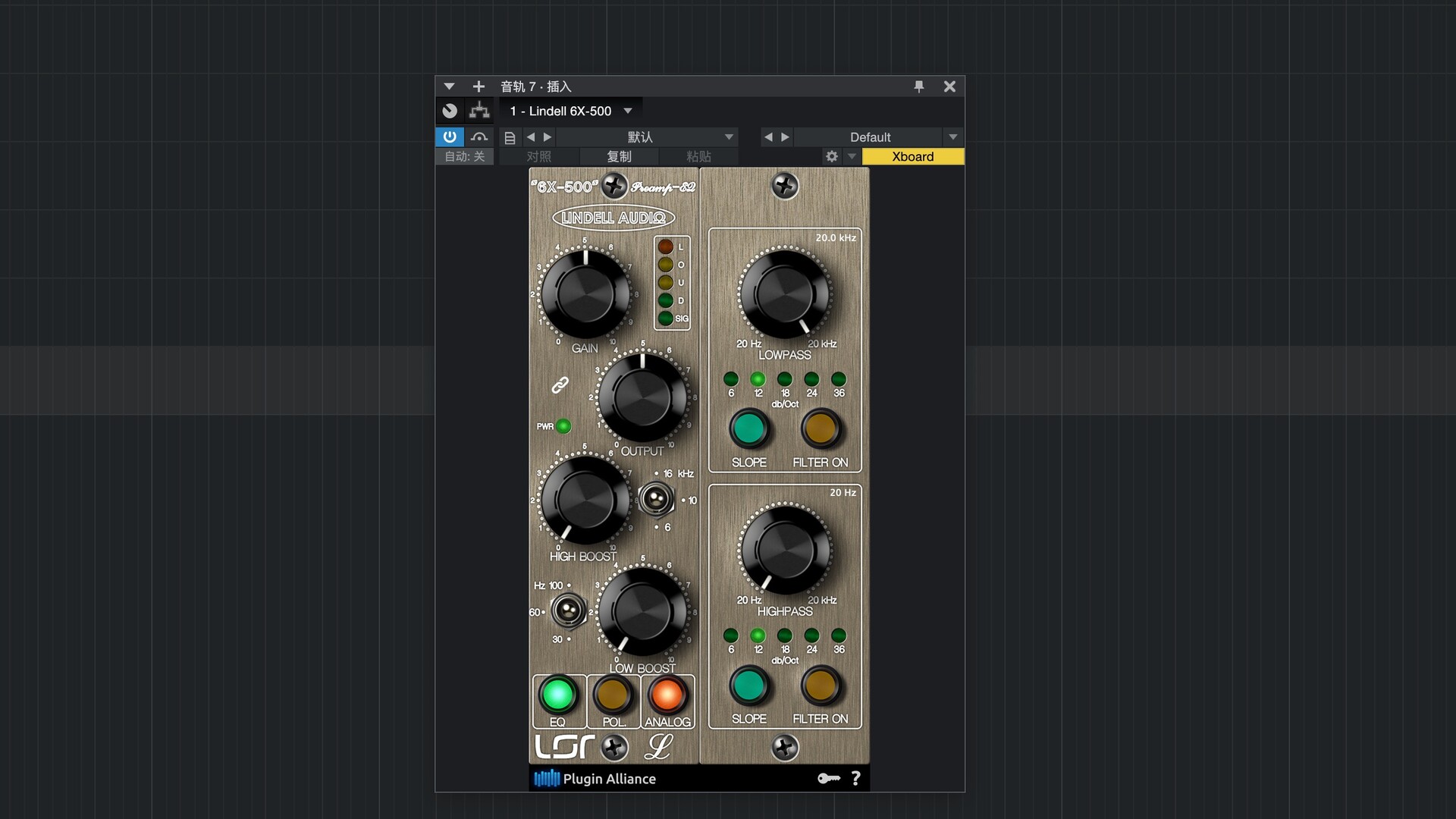Screen dimensions: 1456x819
Task: Open the license key icon
Action: click(x=828, y=778)
